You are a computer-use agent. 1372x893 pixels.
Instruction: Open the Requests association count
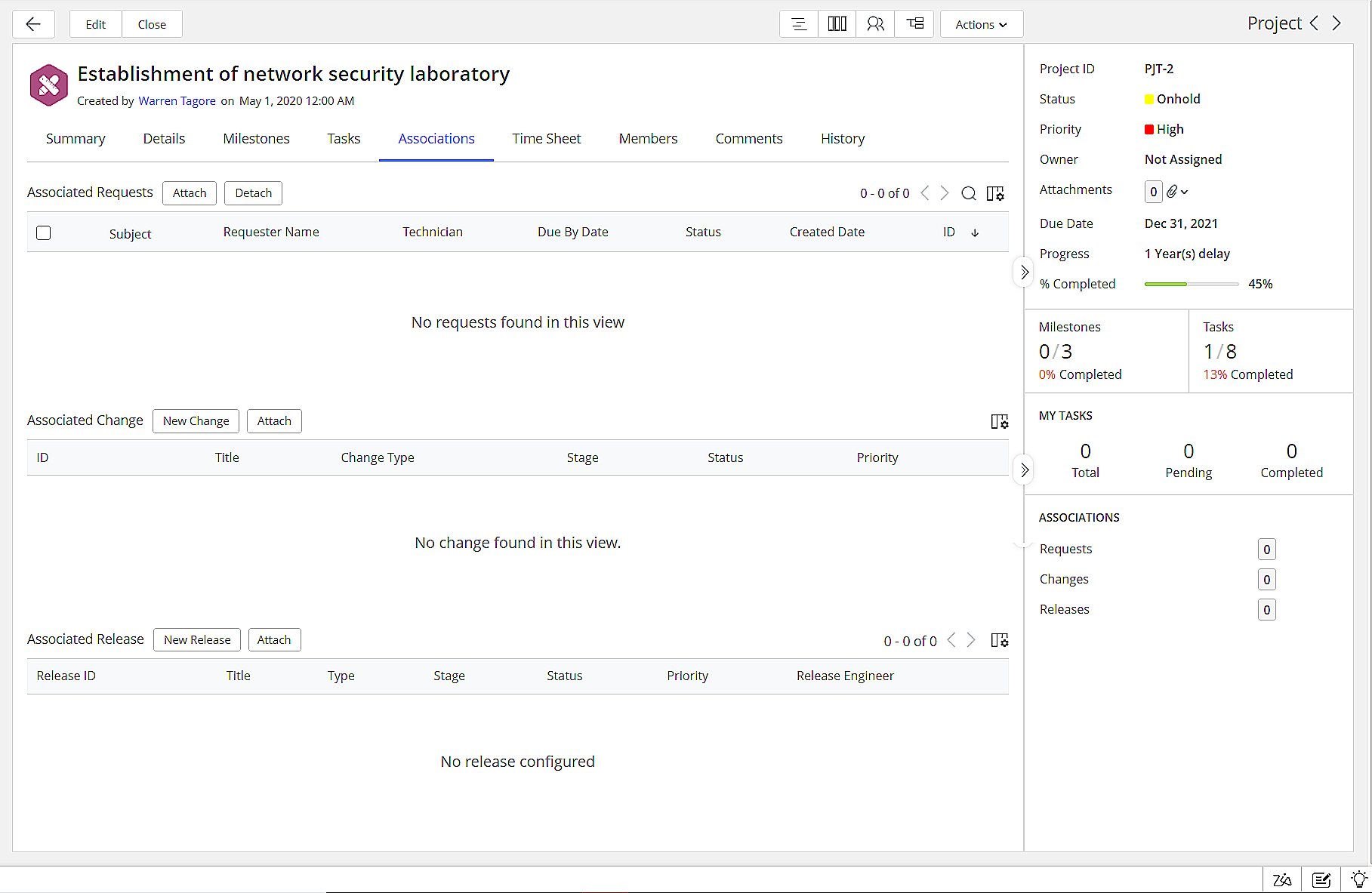(x=1267, y=550)
